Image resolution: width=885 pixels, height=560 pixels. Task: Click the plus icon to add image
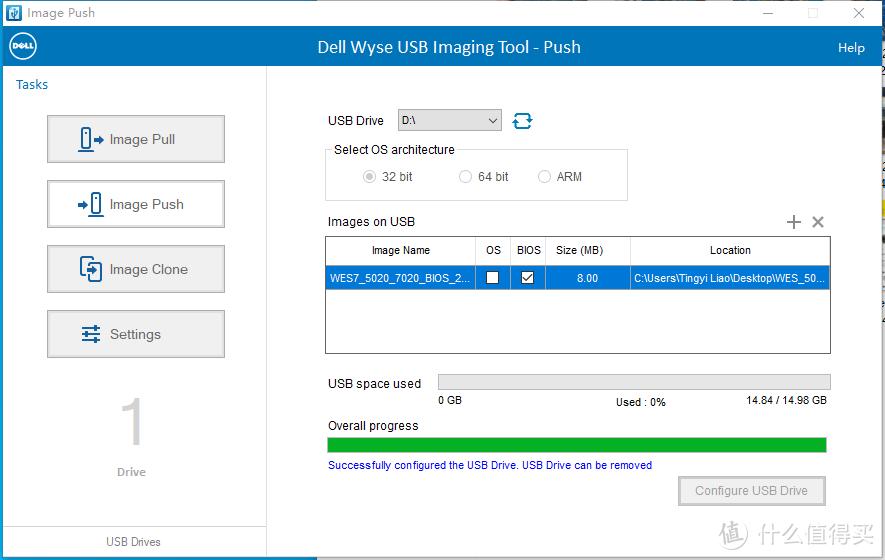pos(794,222)
